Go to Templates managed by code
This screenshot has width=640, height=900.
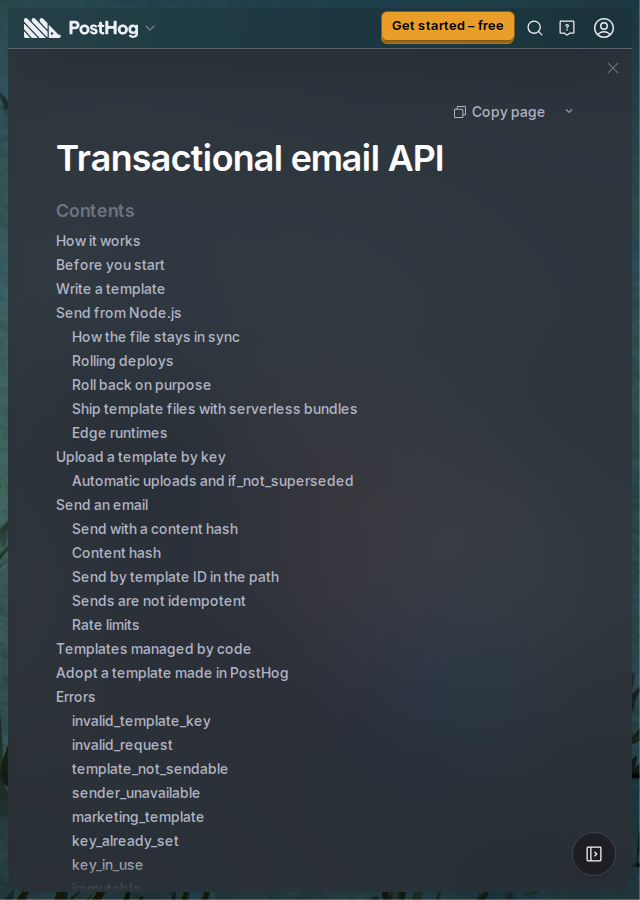153,649
